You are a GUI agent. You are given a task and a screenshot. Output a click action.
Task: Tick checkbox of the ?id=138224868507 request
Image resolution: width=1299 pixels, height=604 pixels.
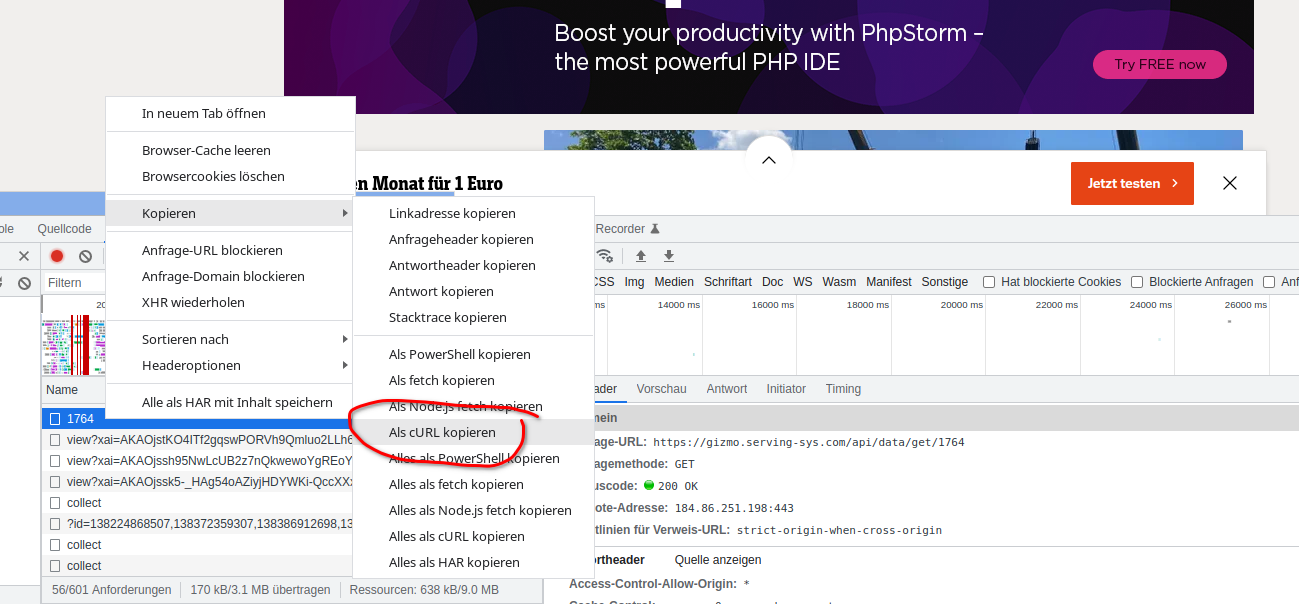pos(56,524)
